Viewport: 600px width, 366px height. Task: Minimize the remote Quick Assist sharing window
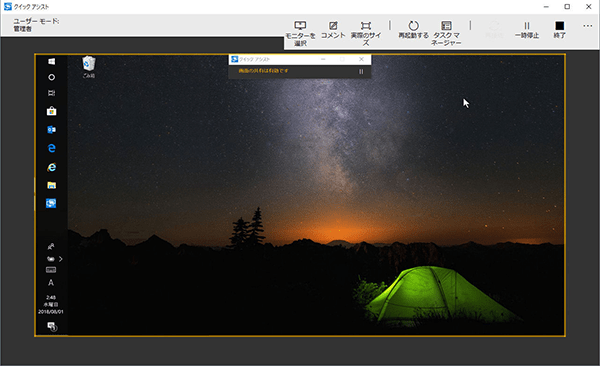pos(323,59)
